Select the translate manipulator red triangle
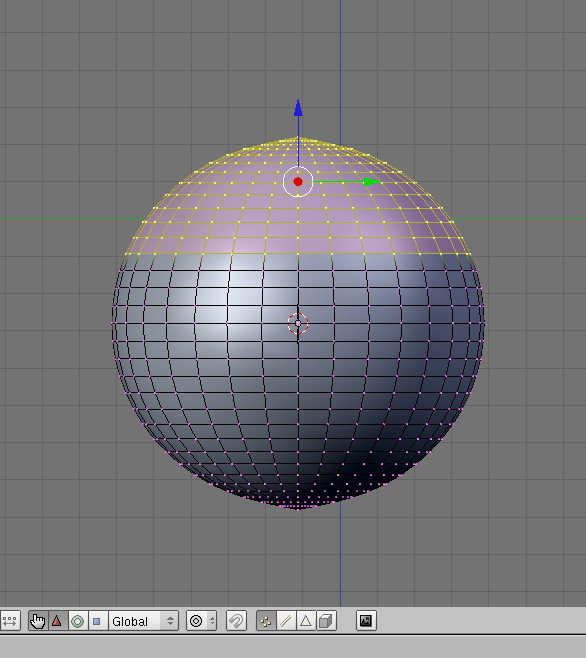Image resolution: width=586 pixels, height=658 pixels. click(57, 621)
